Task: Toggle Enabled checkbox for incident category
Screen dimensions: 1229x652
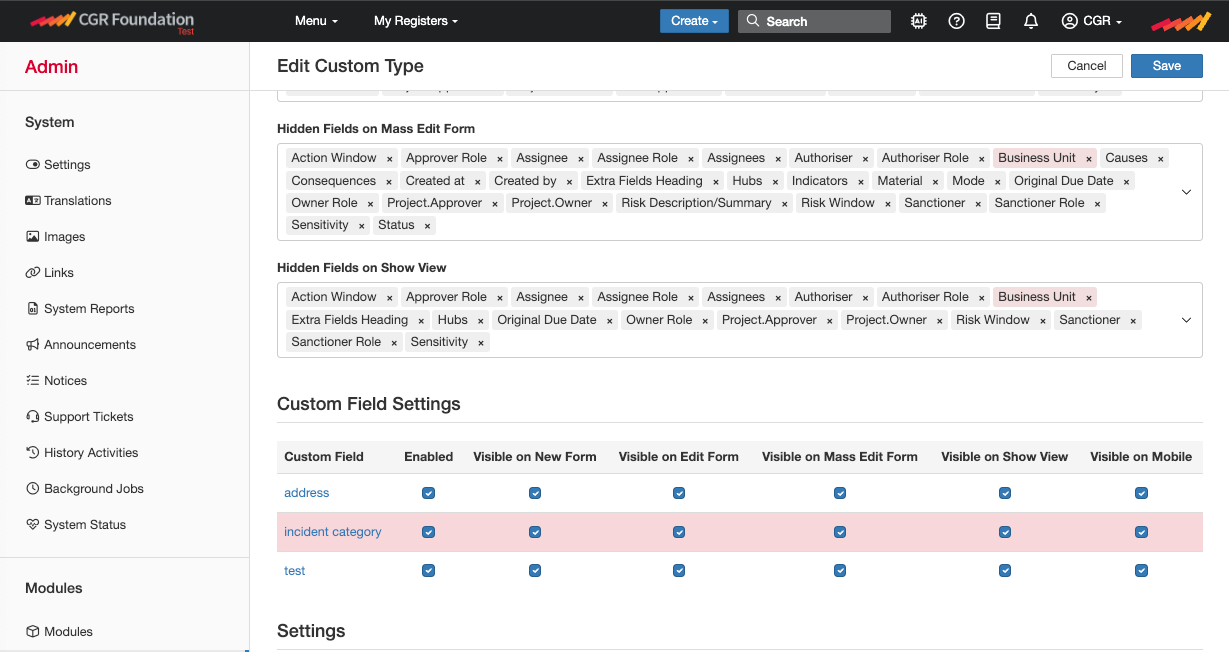Action: 428,532
